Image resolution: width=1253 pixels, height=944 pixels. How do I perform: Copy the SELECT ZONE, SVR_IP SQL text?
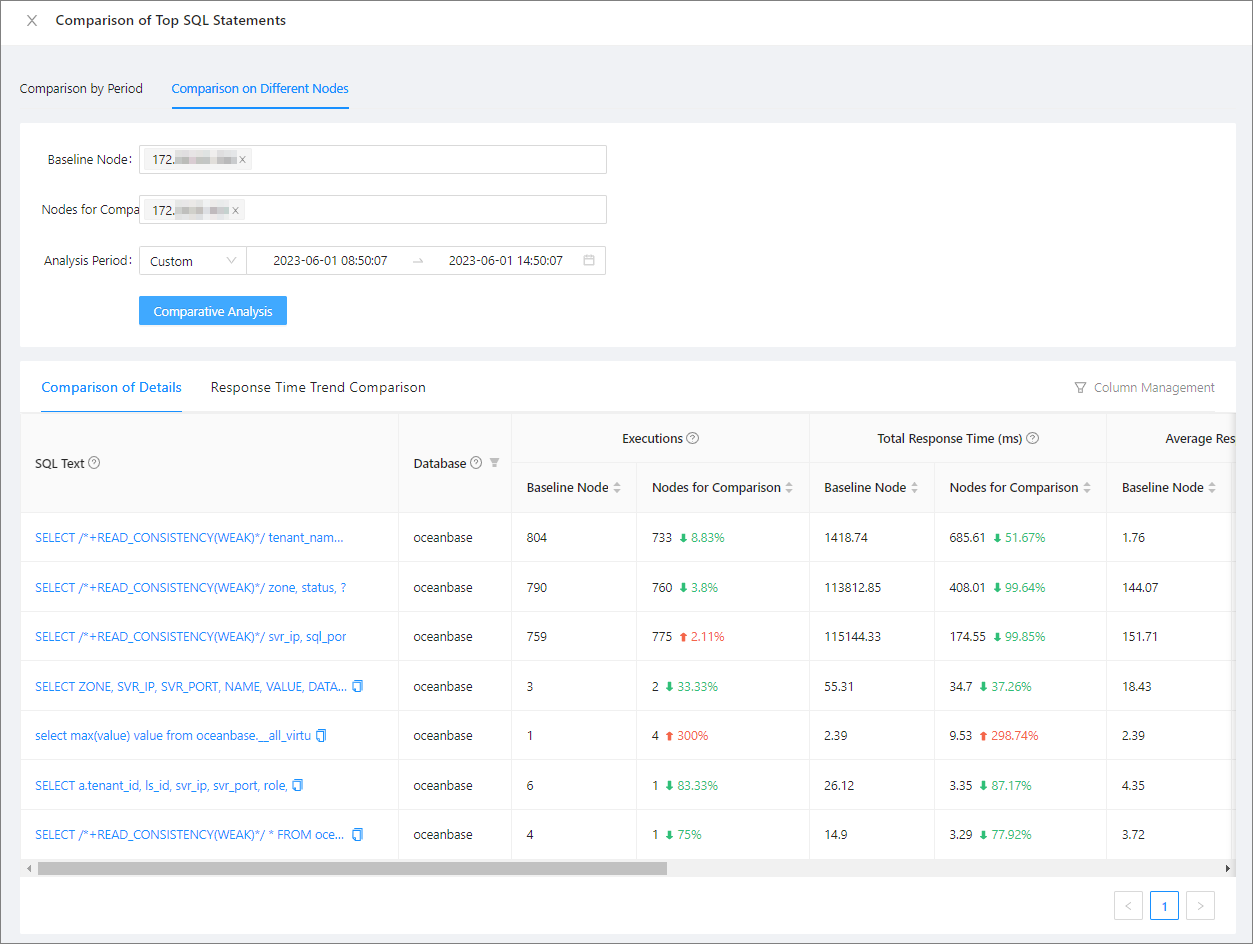tap(358, 686)
